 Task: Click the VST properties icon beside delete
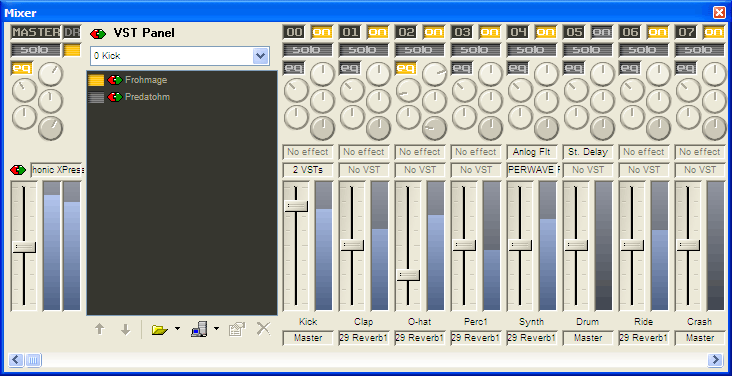pyautogui.click(x=237, y=329)
